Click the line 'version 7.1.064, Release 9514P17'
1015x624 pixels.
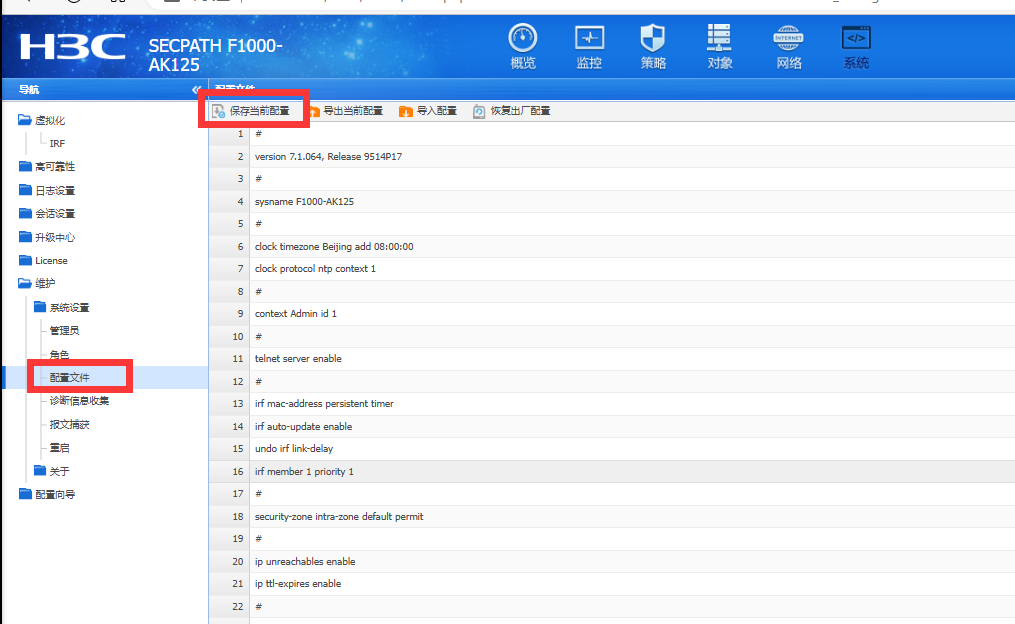coord(328,157)
